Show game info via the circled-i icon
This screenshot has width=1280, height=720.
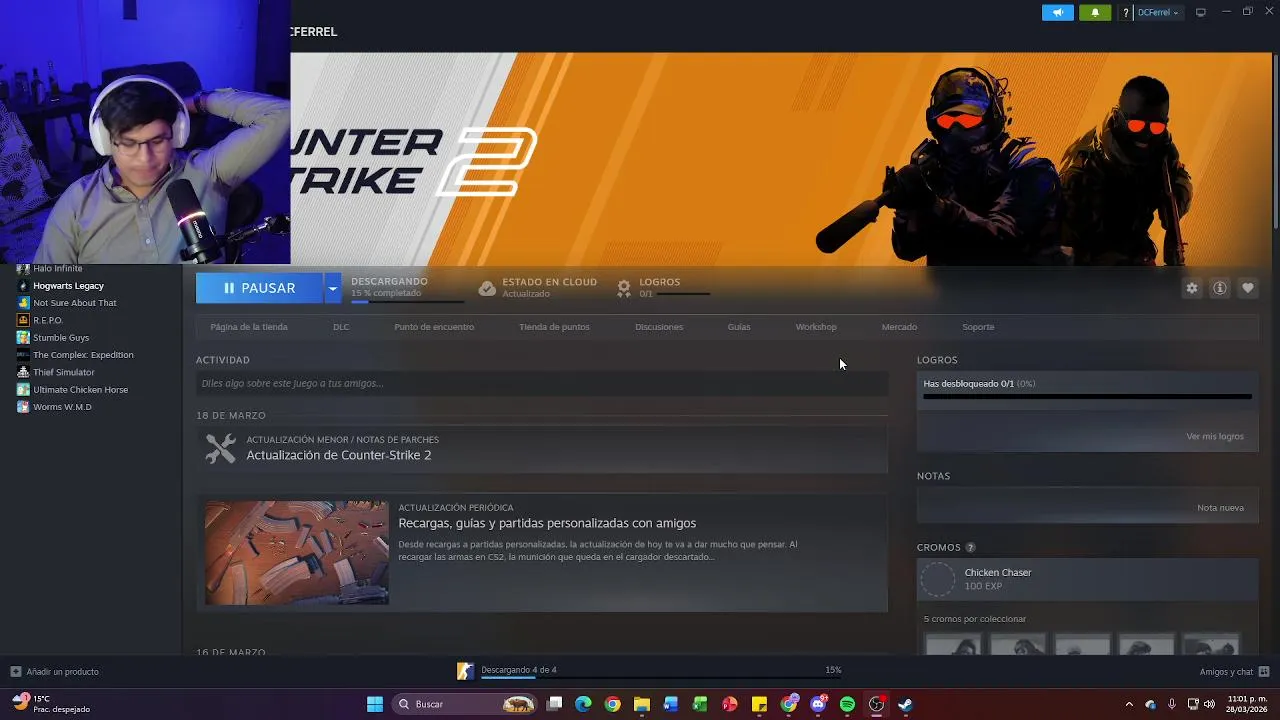click(1219, 288)
